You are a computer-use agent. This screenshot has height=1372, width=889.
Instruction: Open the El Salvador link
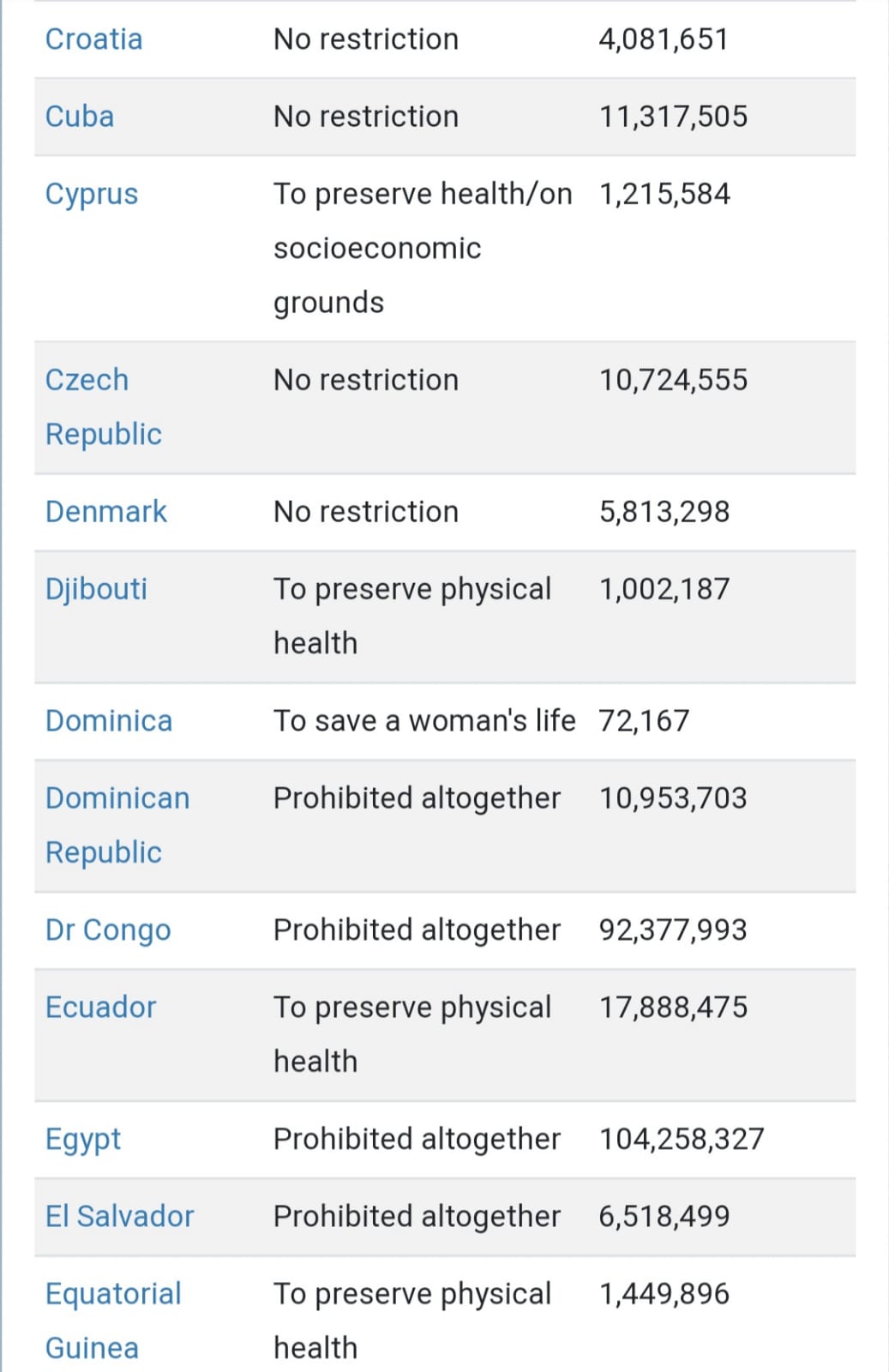tap(120, 1217)
